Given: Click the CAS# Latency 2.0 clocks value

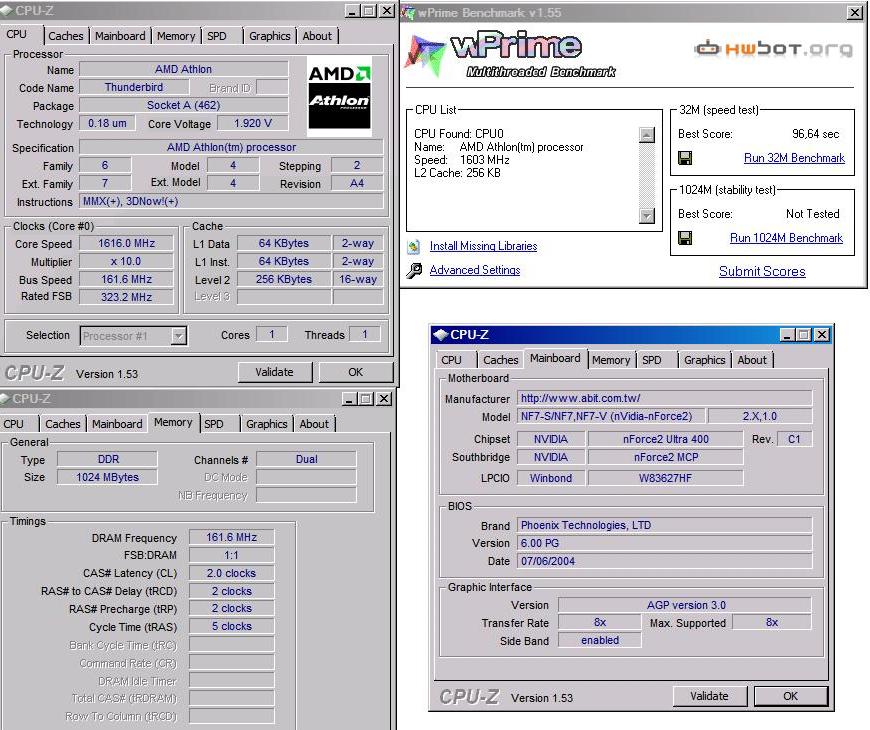Looking at the screenshot, I should (232, 573).
